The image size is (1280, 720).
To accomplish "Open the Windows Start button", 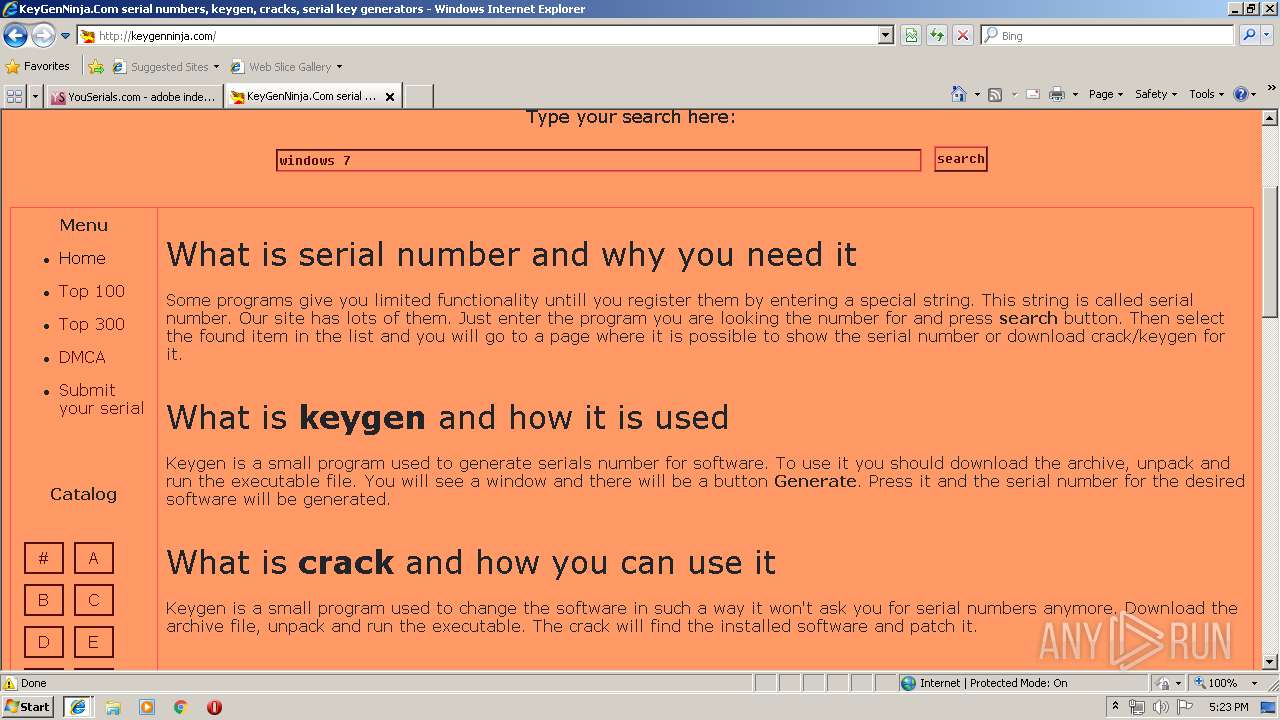I will click(27, 706).
